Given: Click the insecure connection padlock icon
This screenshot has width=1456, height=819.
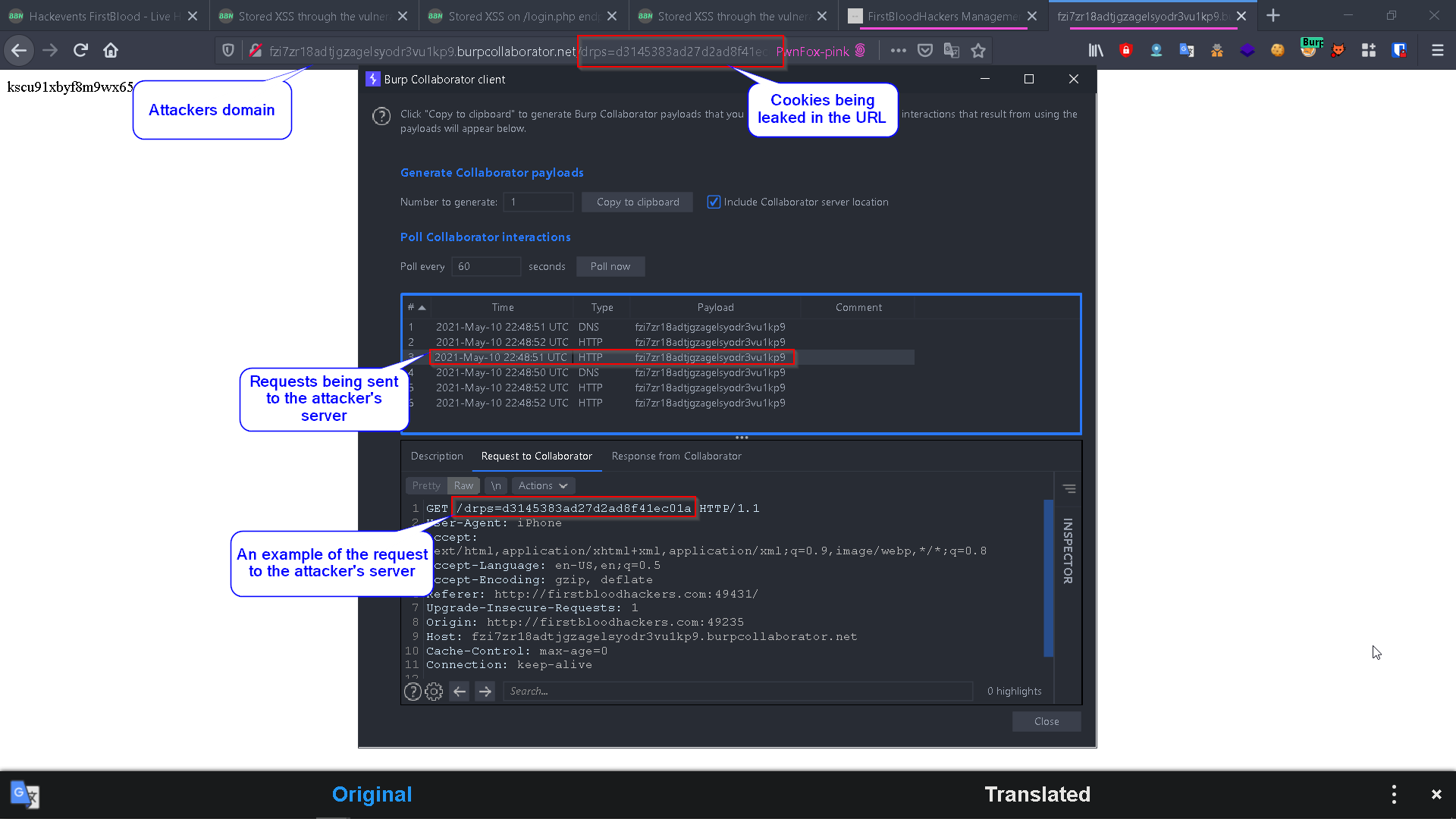Looking at the screenshot, I should (256, 51).
